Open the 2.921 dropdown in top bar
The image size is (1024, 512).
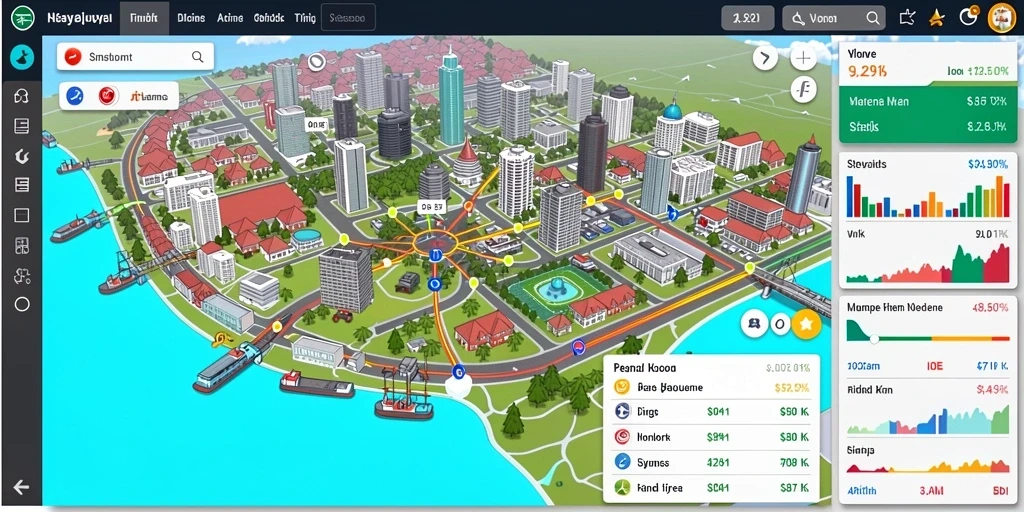point(747,18)
